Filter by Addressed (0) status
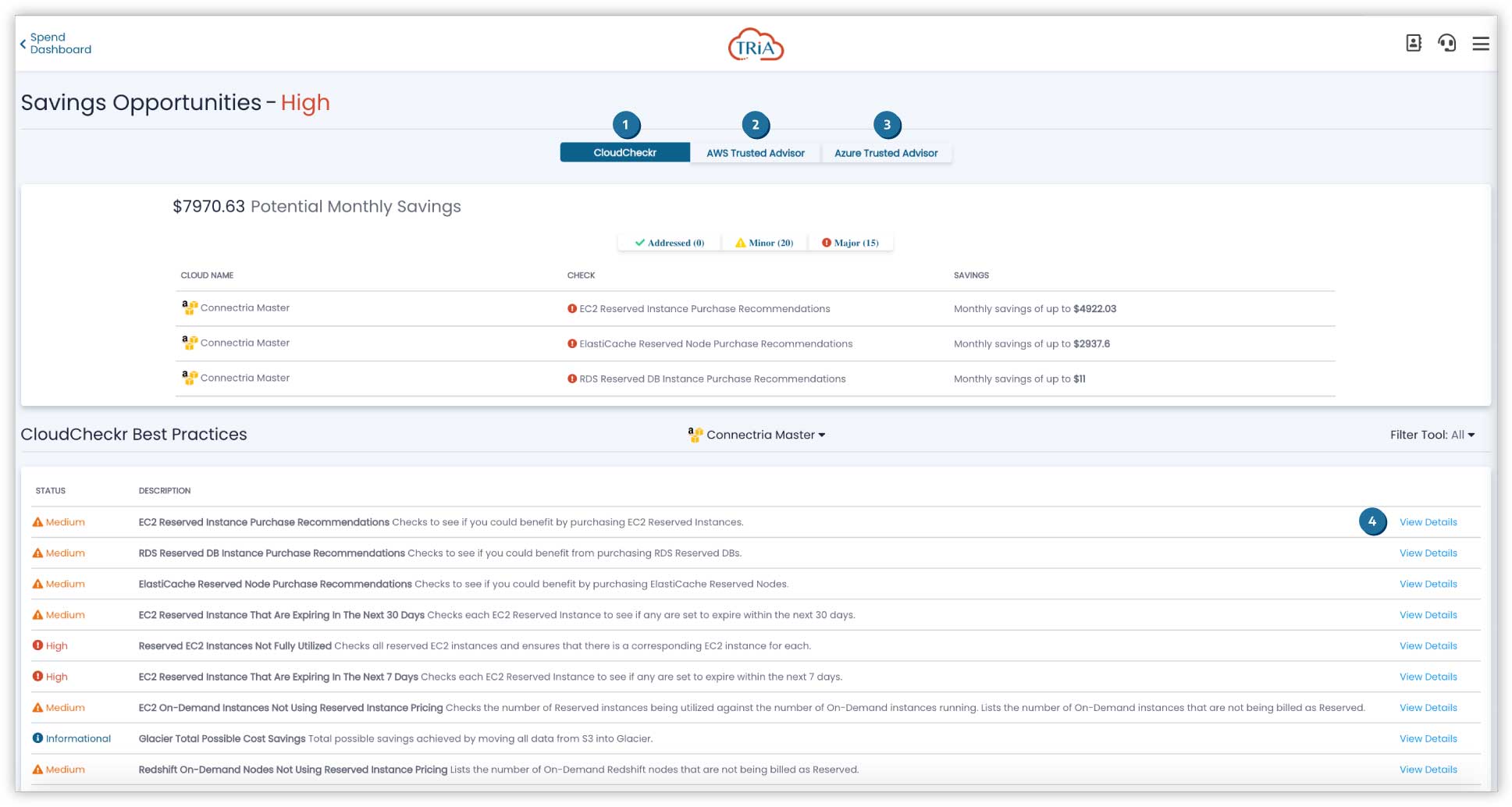 [670, 243]
